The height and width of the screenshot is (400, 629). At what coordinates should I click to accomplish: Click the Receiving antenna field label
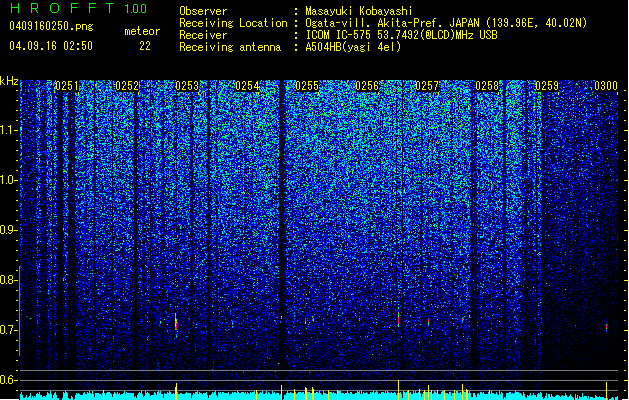click(230, 47)
